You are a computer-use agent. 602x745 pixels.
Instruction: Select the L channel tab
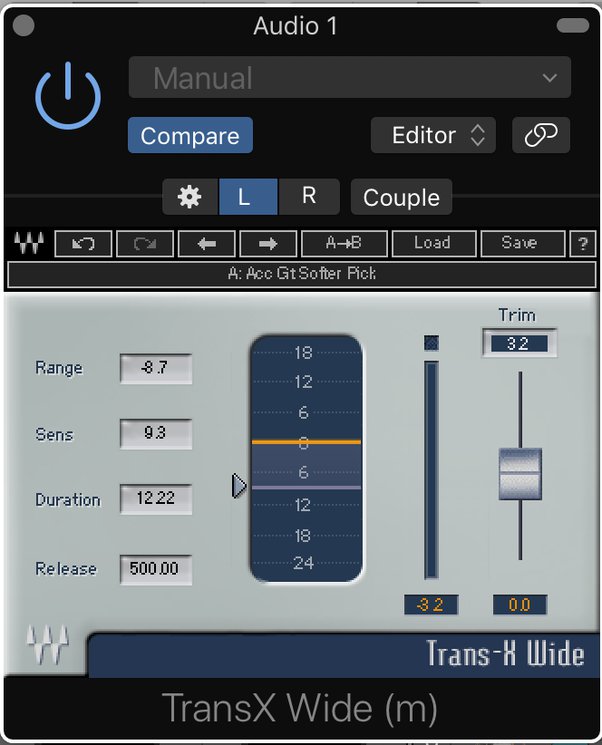pyautogui.click(x=248, y=197)
